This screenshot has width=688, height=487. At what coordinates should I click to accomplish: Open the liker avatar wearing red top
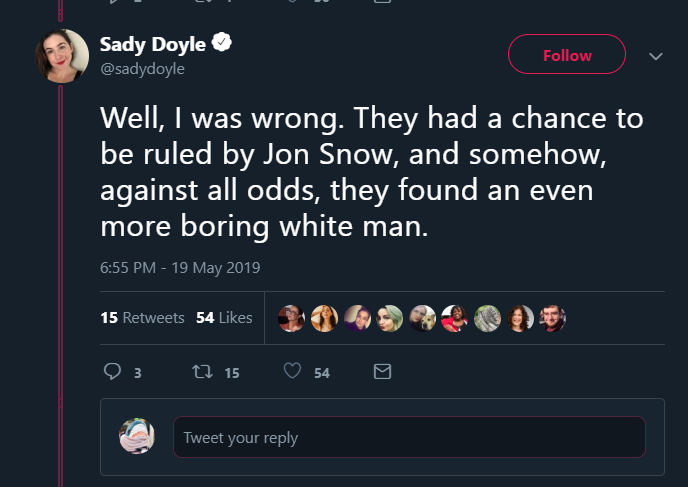[455, 319]
